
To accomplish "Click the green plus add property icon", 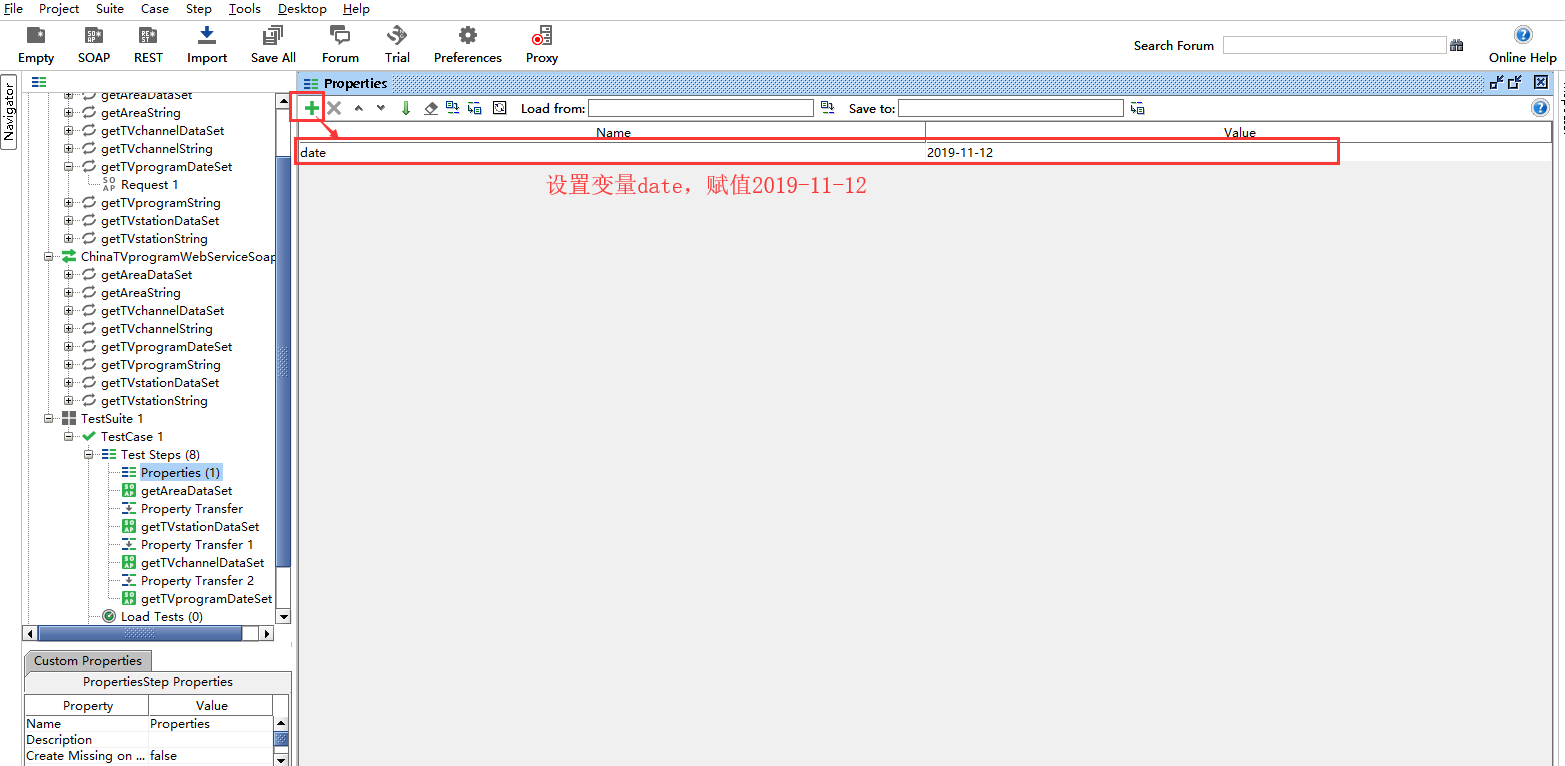I will [311, 108].
